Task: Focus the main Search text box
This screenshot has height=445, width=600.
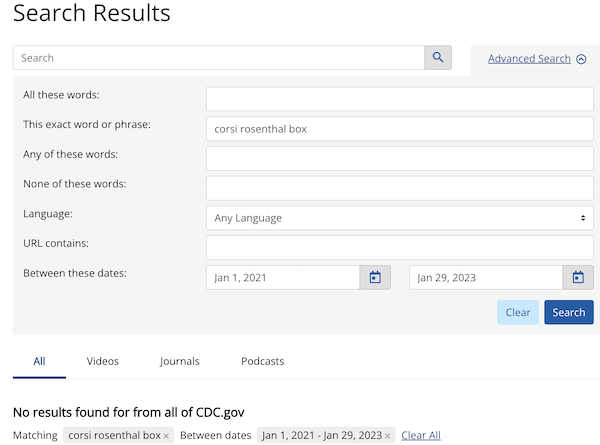Action: [219, 58]
